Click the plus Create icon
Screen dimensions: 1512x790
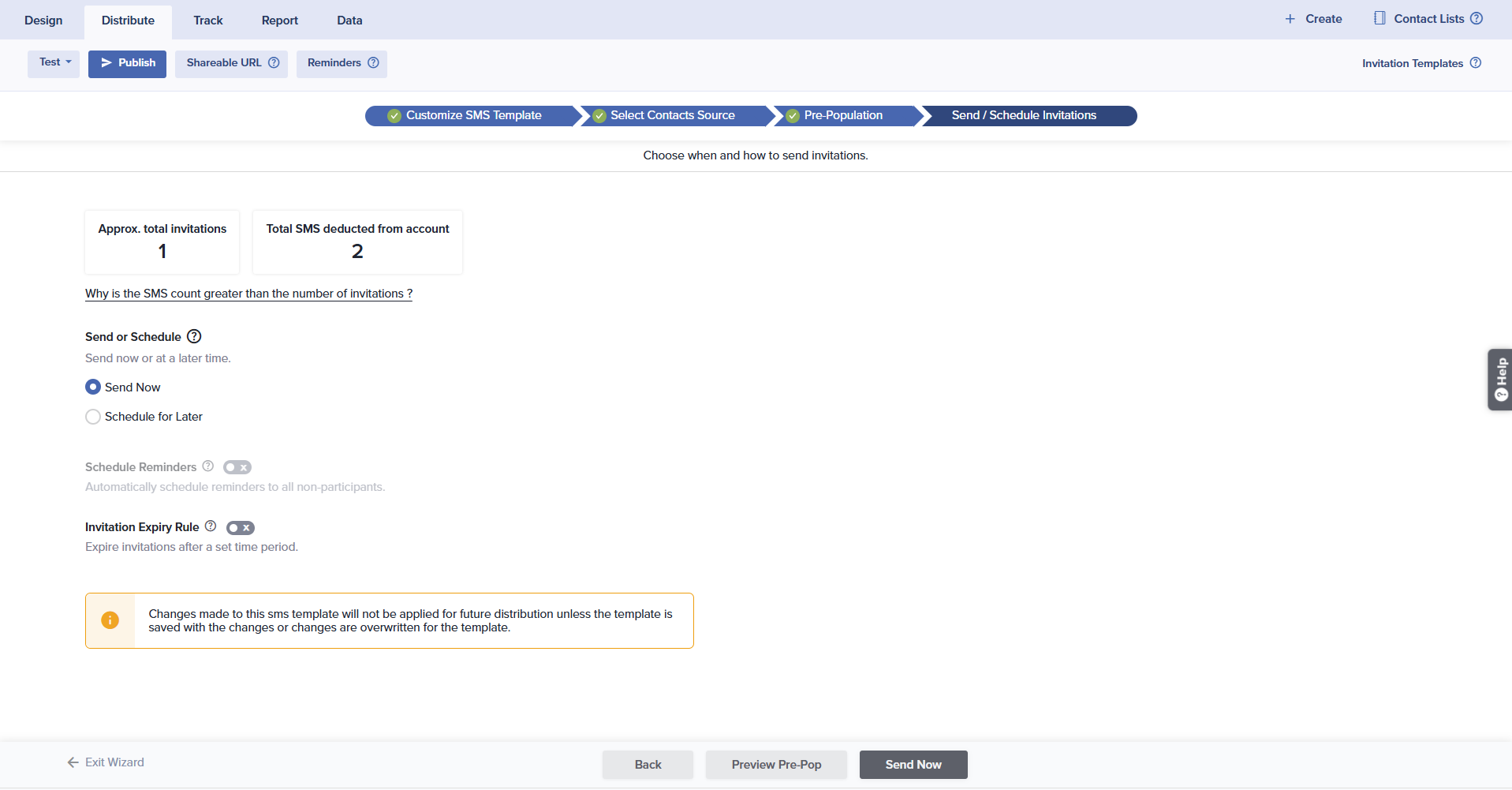[1290, 19]
